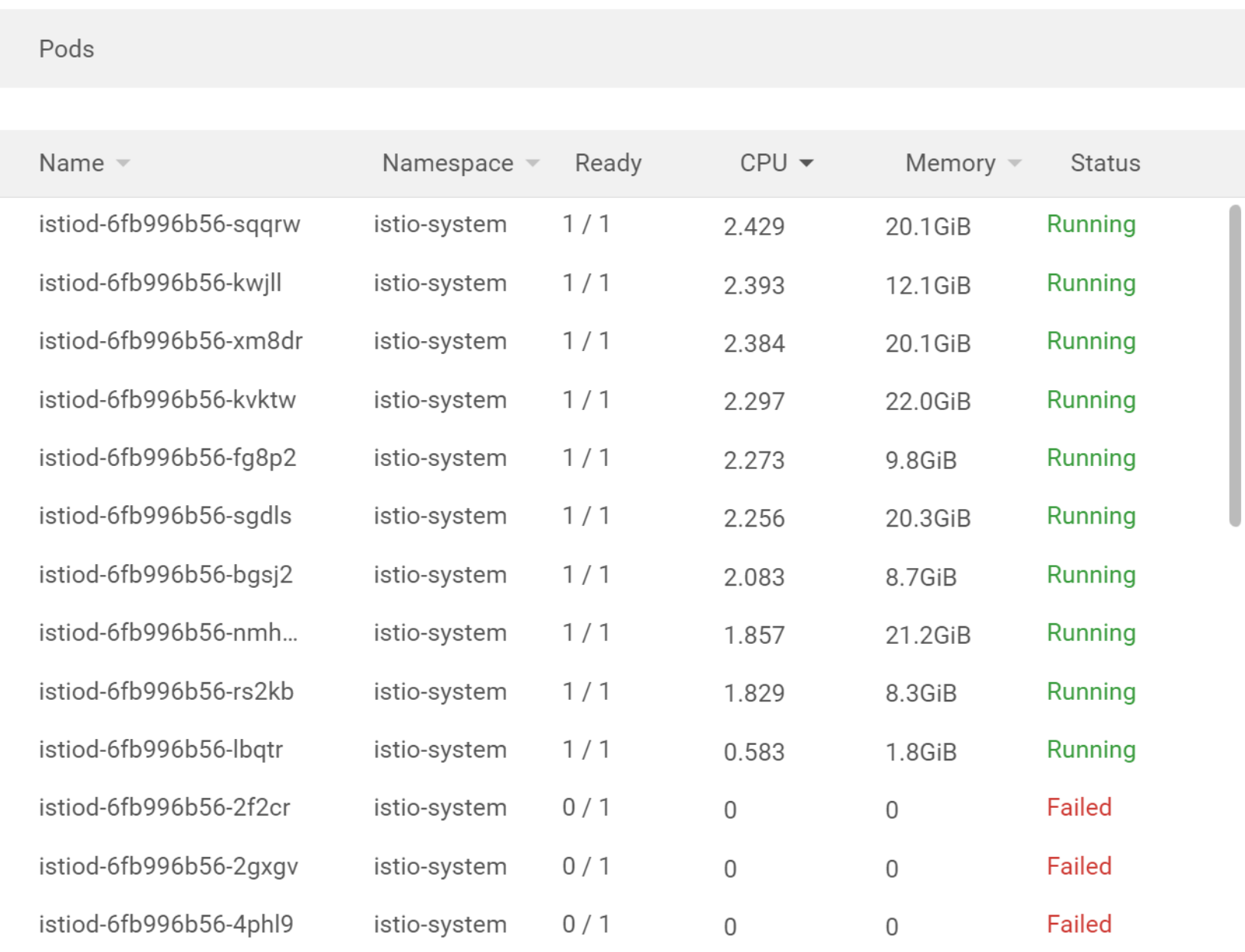Expand the Memory column sort dropdown
1245x952 pixels.
[1015, 162]
